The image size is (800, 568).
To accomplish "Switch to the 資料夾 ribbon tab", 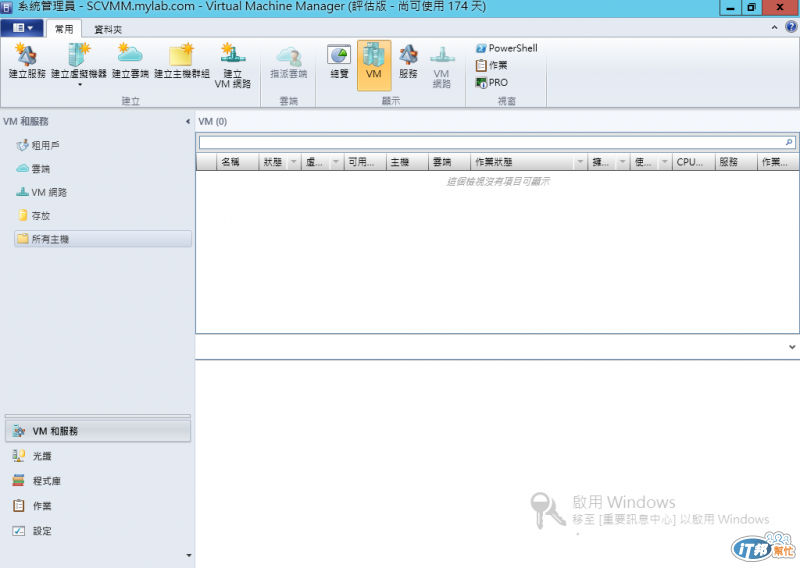I will [108, 30].
